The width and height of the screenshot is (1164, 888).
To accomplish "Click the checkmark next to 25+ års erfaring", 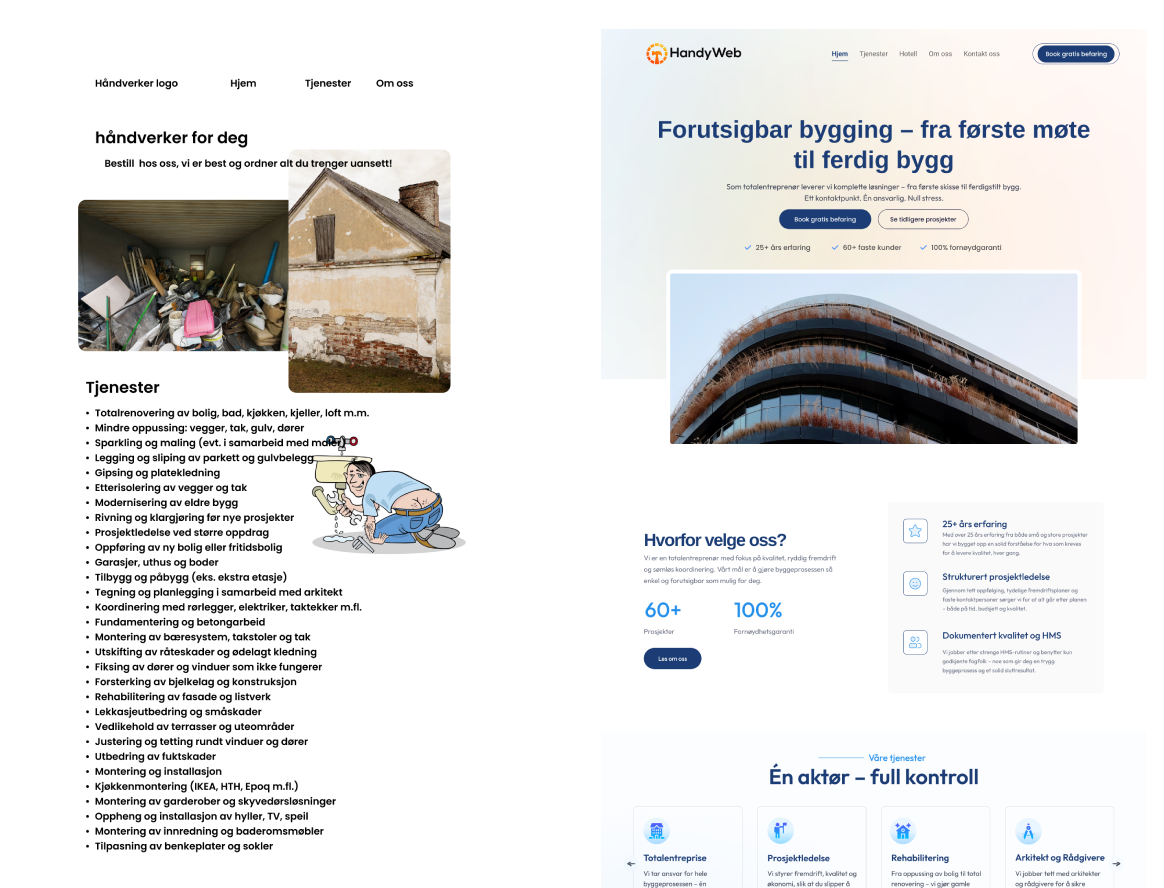I will coord(748,247).
